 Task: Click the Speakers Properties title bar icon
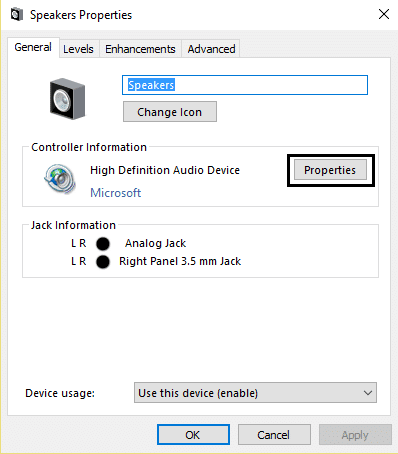tap(17, 15)
